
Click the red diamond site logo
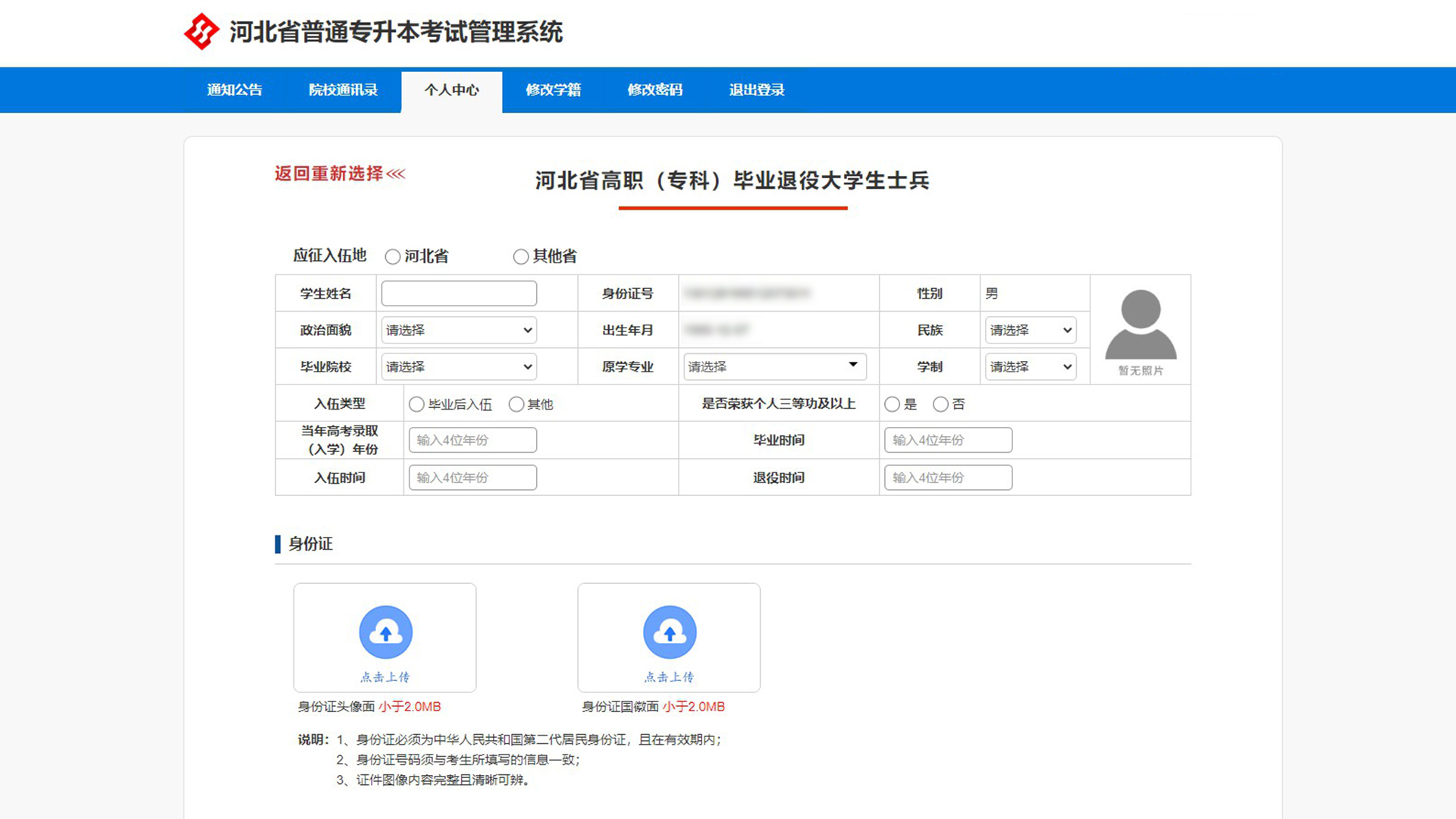pos(202,32)
